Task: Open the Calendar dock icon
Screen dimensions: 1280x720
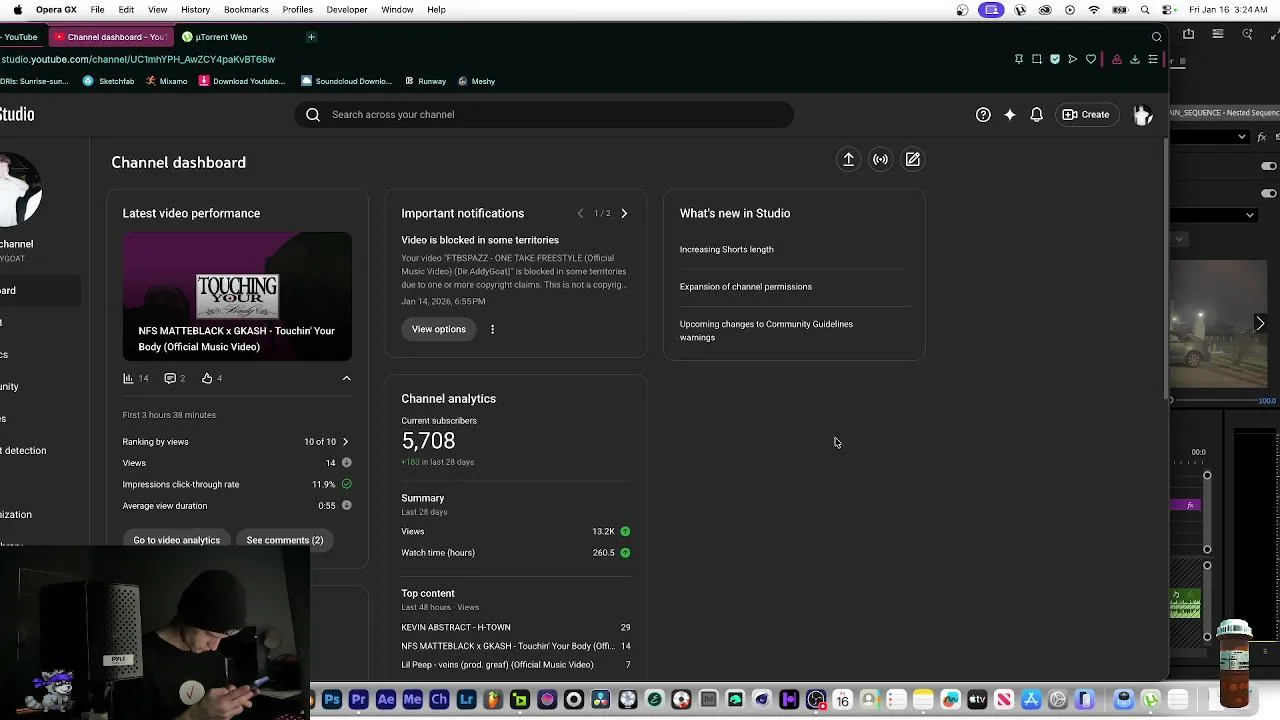Action: pyautogui.click(x=842, y=700)
